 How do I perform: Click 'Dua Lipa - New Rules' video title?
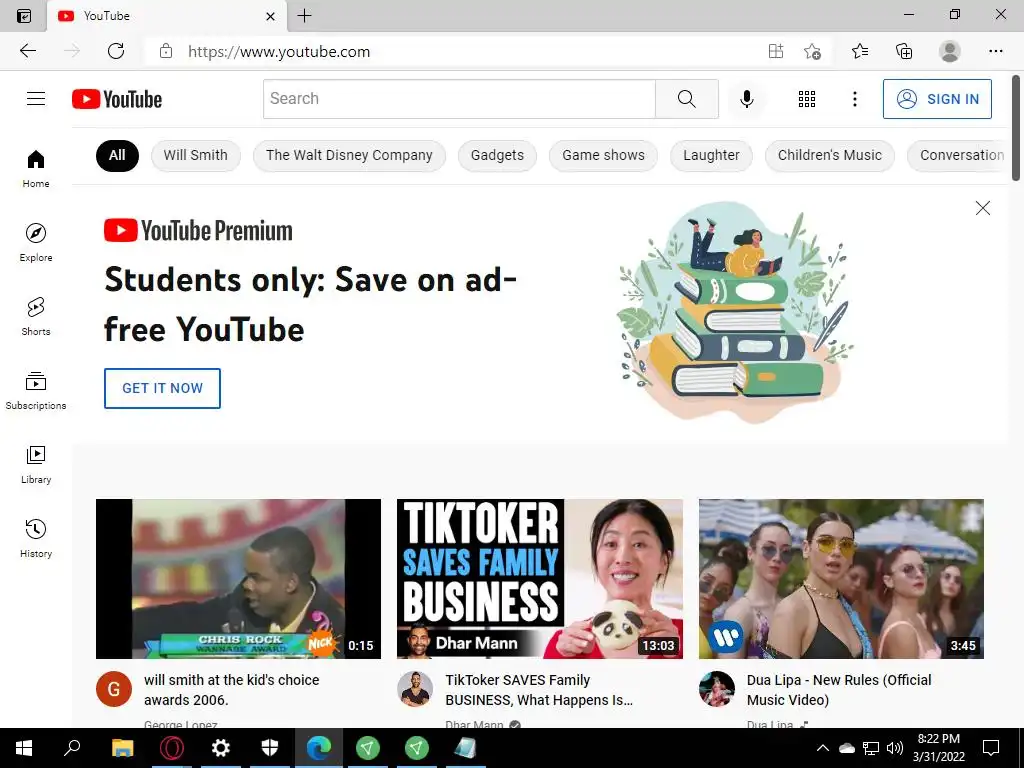pos(839,690)
